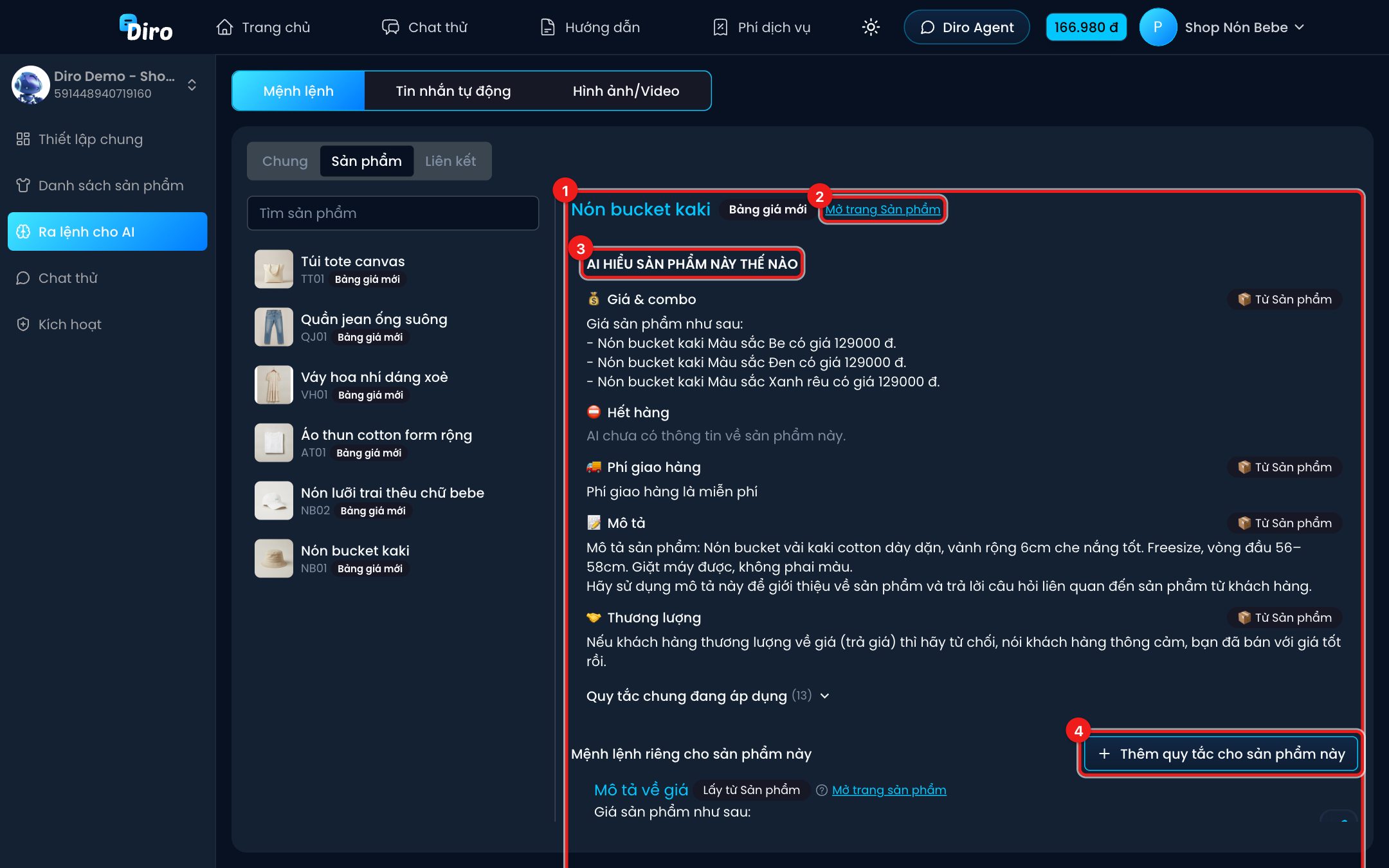Click the P profile avatar
Viewport: 1389px width, 868px height.
coord(1157,27)
